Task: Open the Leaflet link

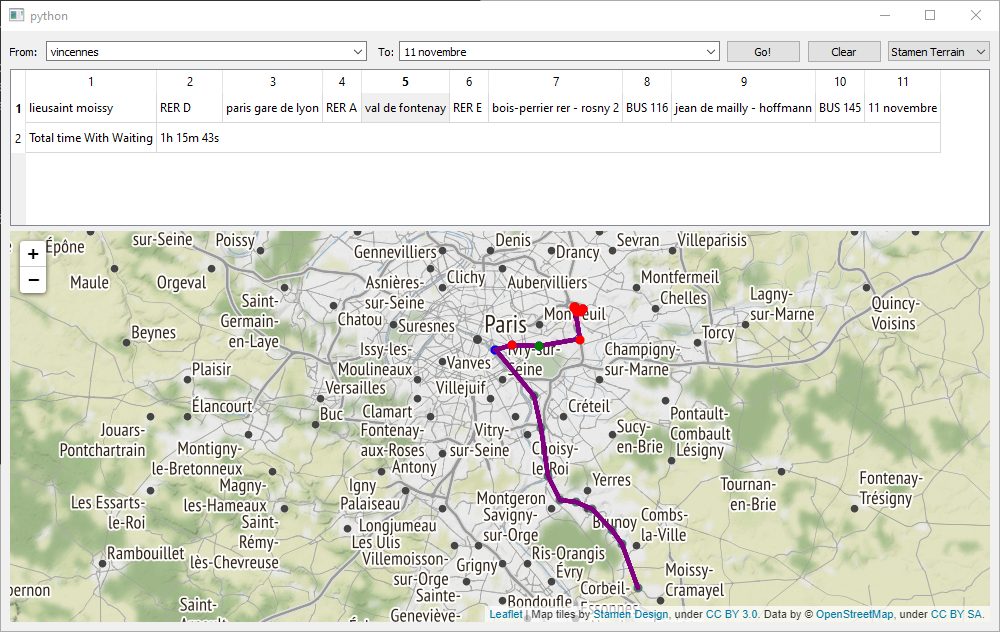Action: [506, 614]
